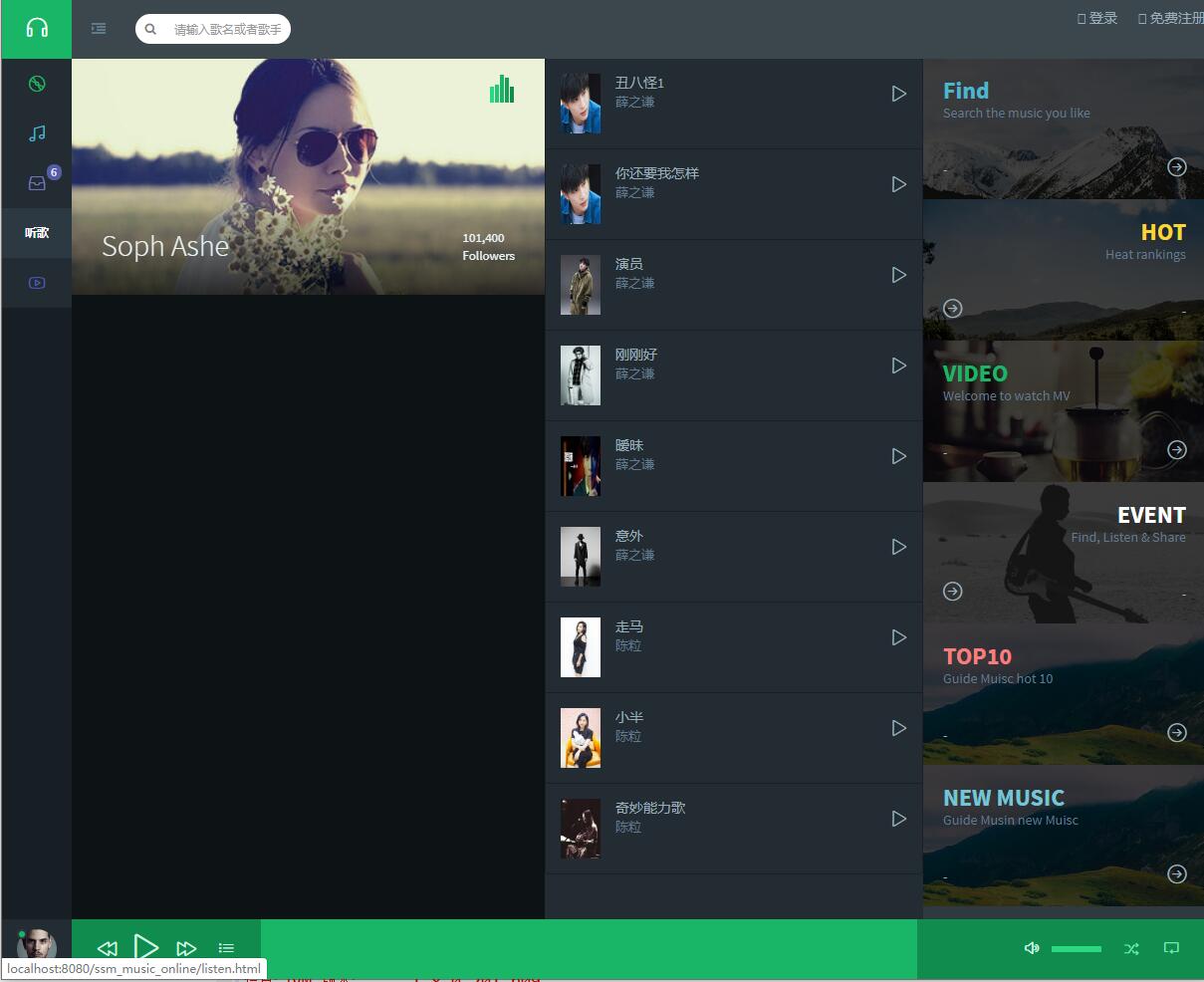The image size is (1204, 982).
Task: Open the discover compass icon in sidebar
Action: pos(37,84)
